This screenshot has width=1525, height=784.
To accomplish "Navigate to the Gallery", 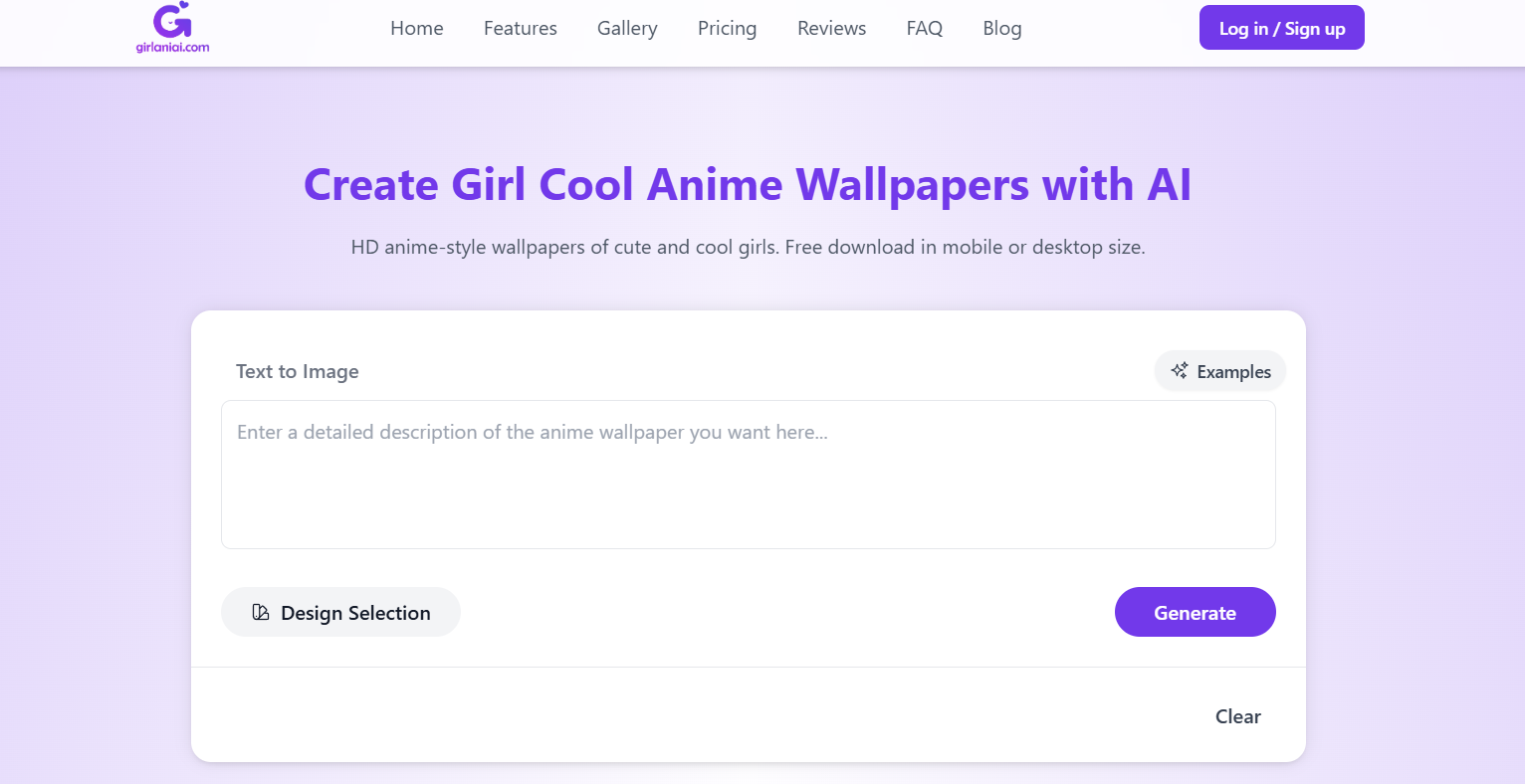I will point(627,29).
